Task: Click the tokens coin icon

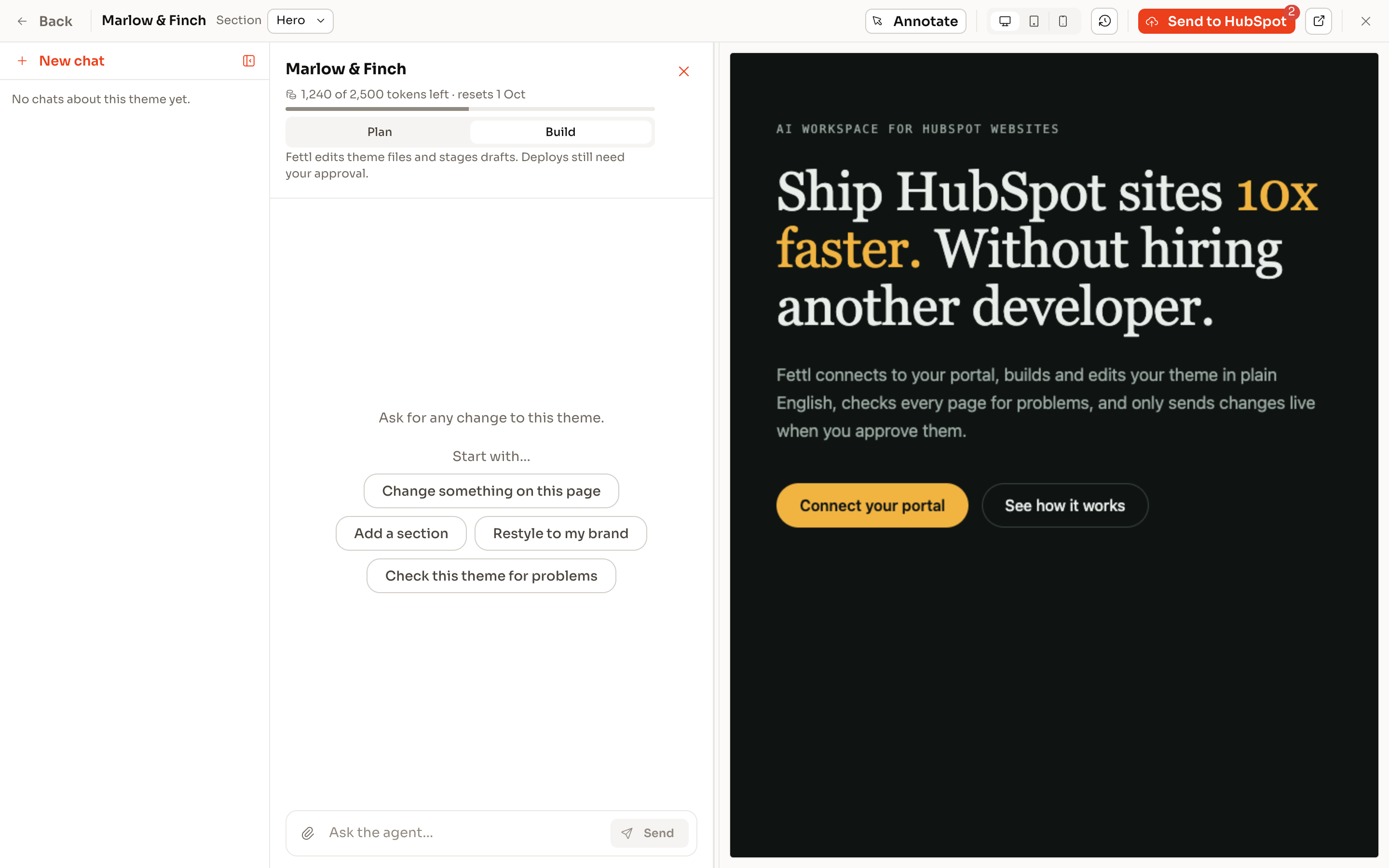Action: coord(292,94)
